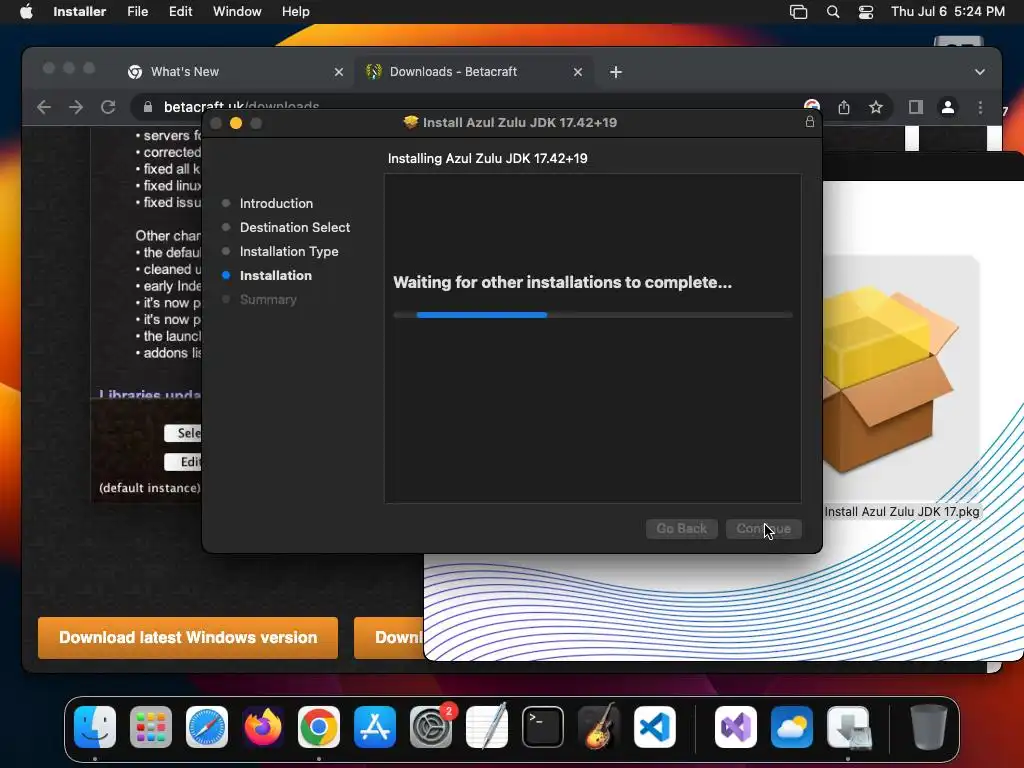Open the Help menu
This screenshot has width=1024, height=768.
pos(295,12)
